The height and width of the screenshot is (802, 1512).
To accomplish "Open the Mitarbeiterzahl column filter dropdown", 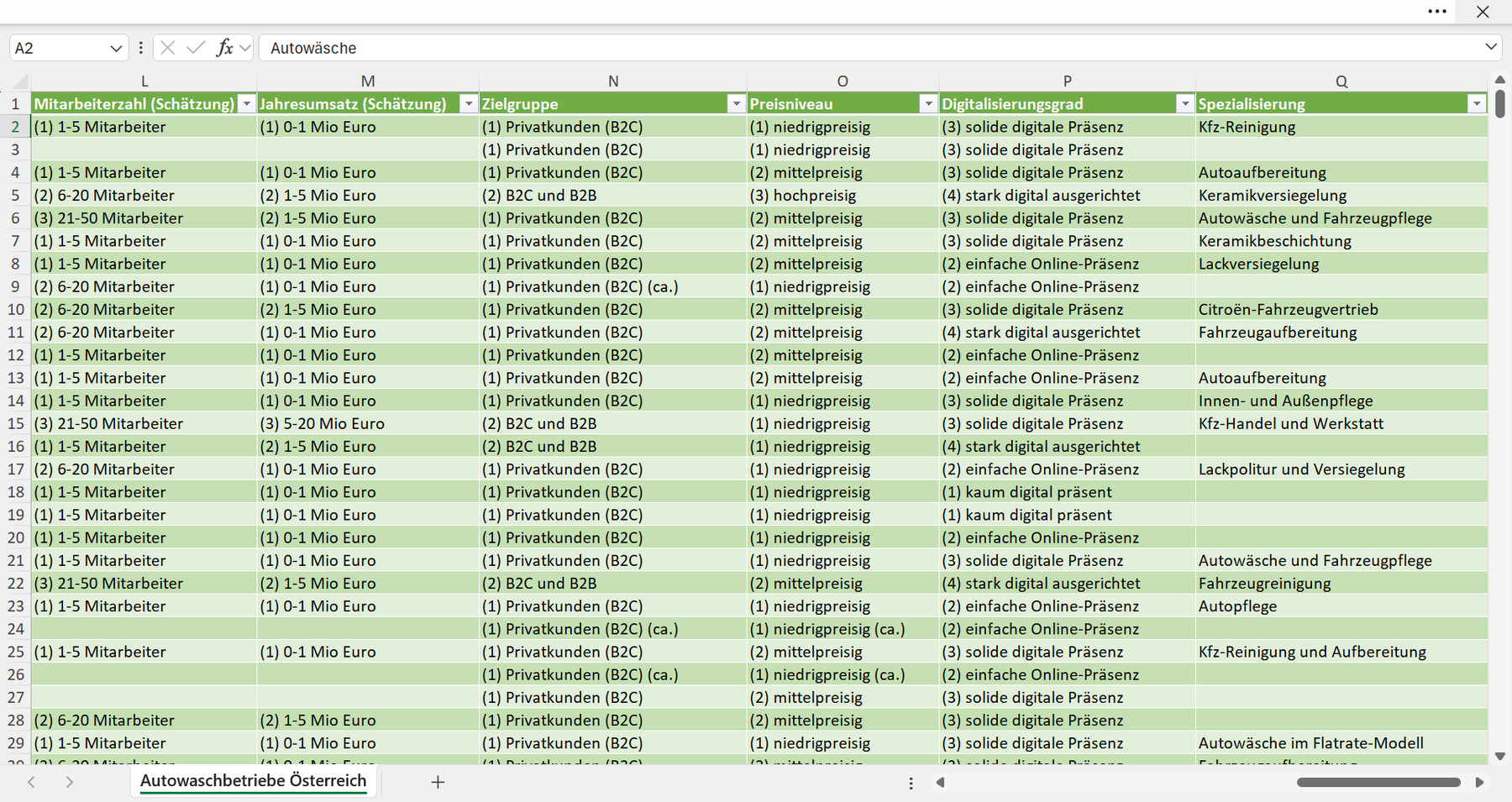I will point(246,104).
